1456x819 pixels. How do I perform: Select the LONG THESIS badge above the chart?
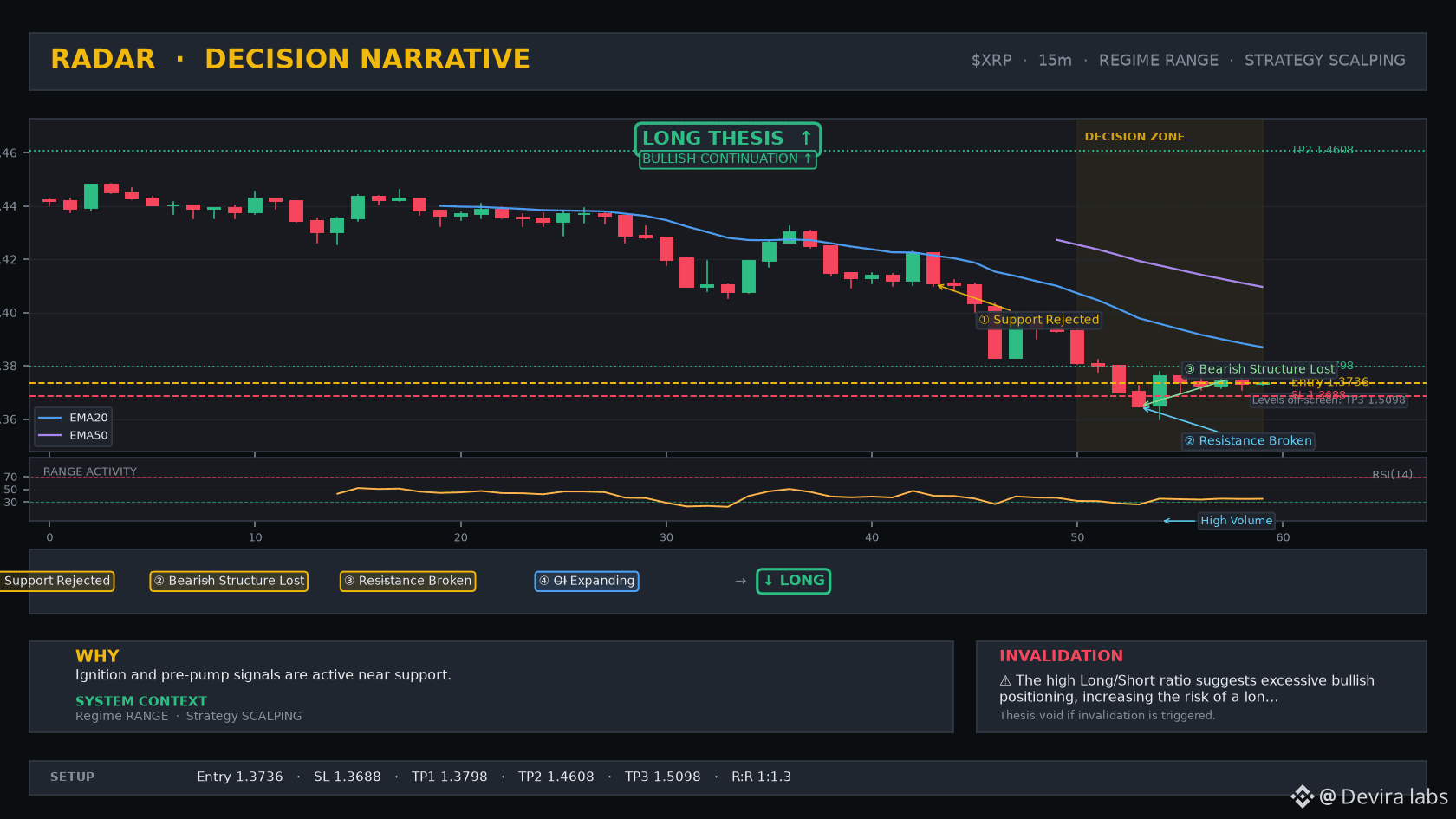727,139
